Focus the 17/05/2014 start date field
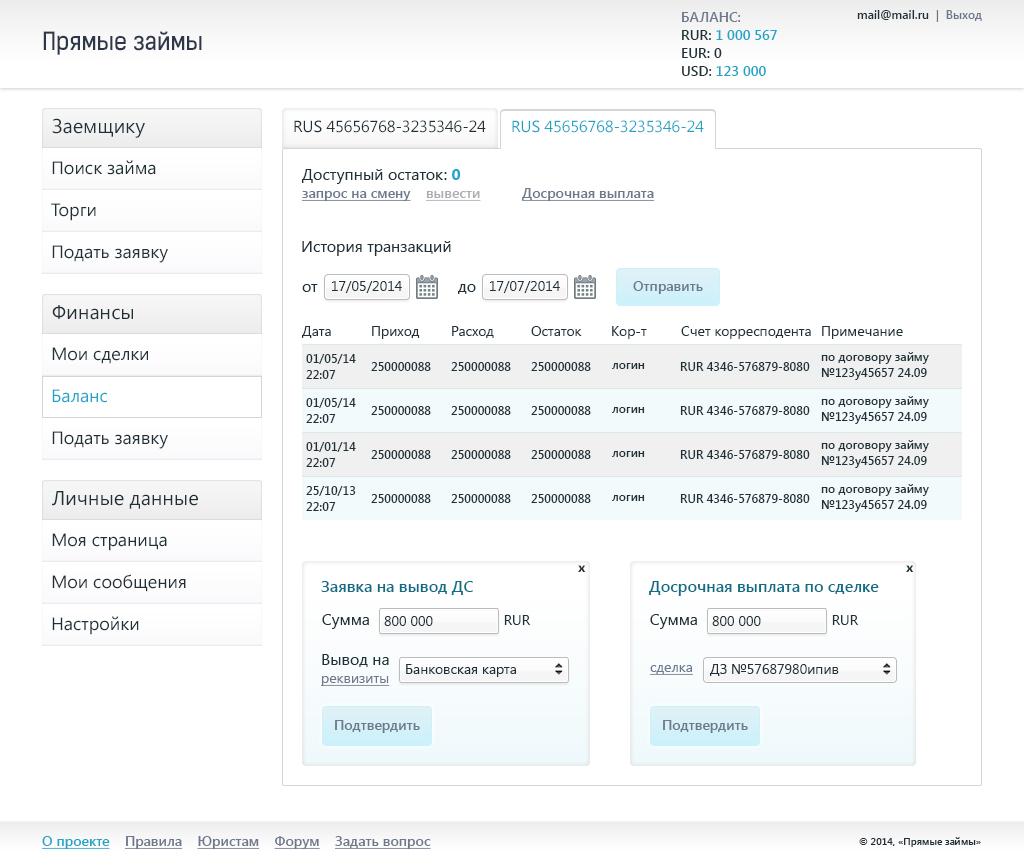1024x862 pixels. [366, 287]
